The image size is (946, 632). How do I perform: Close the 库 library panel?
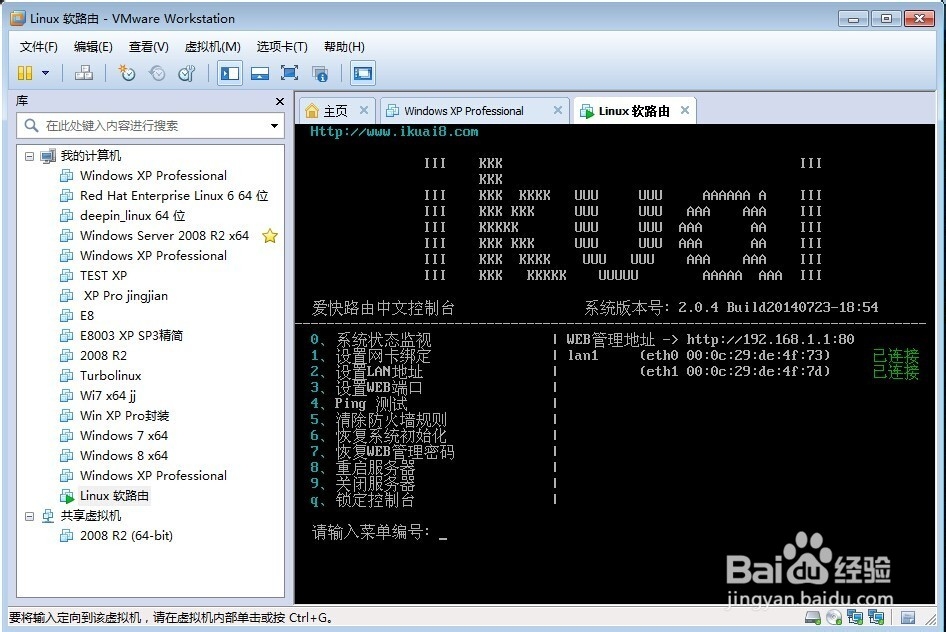tap(279, 101)
